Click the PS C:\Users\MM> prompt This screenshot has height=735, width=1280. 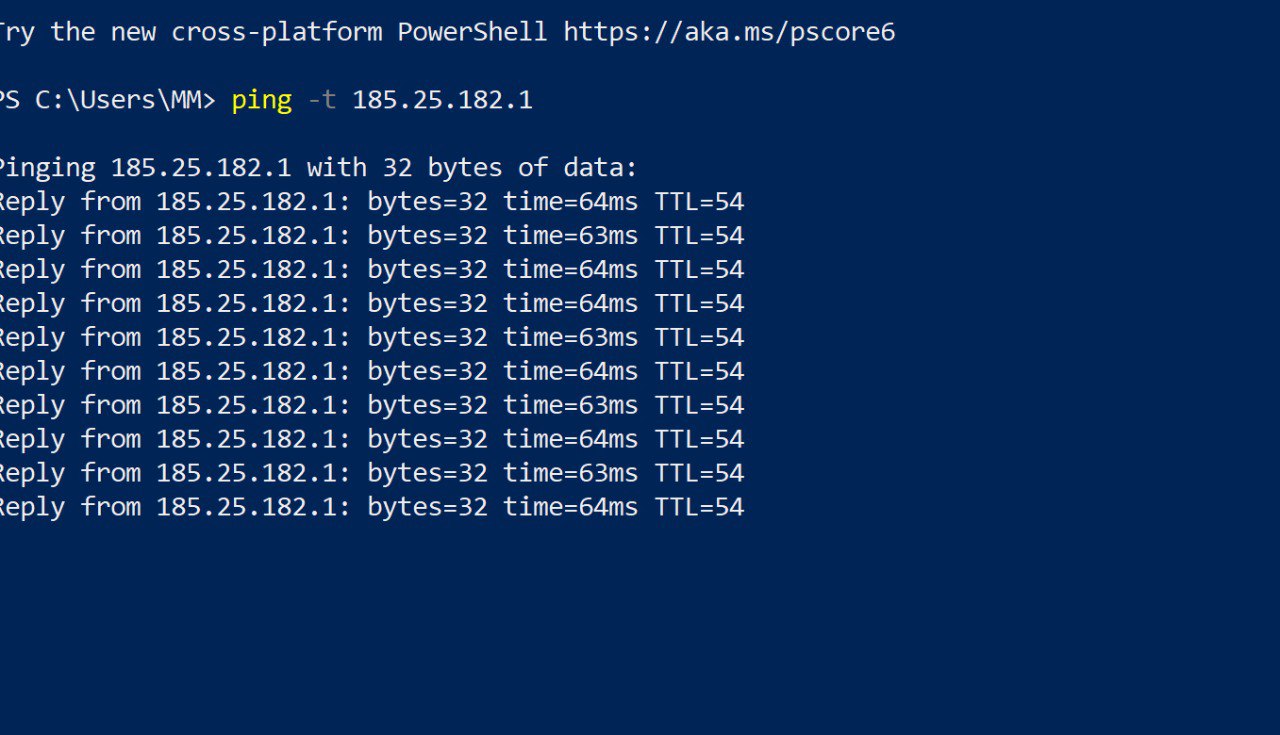pos(105,100)
